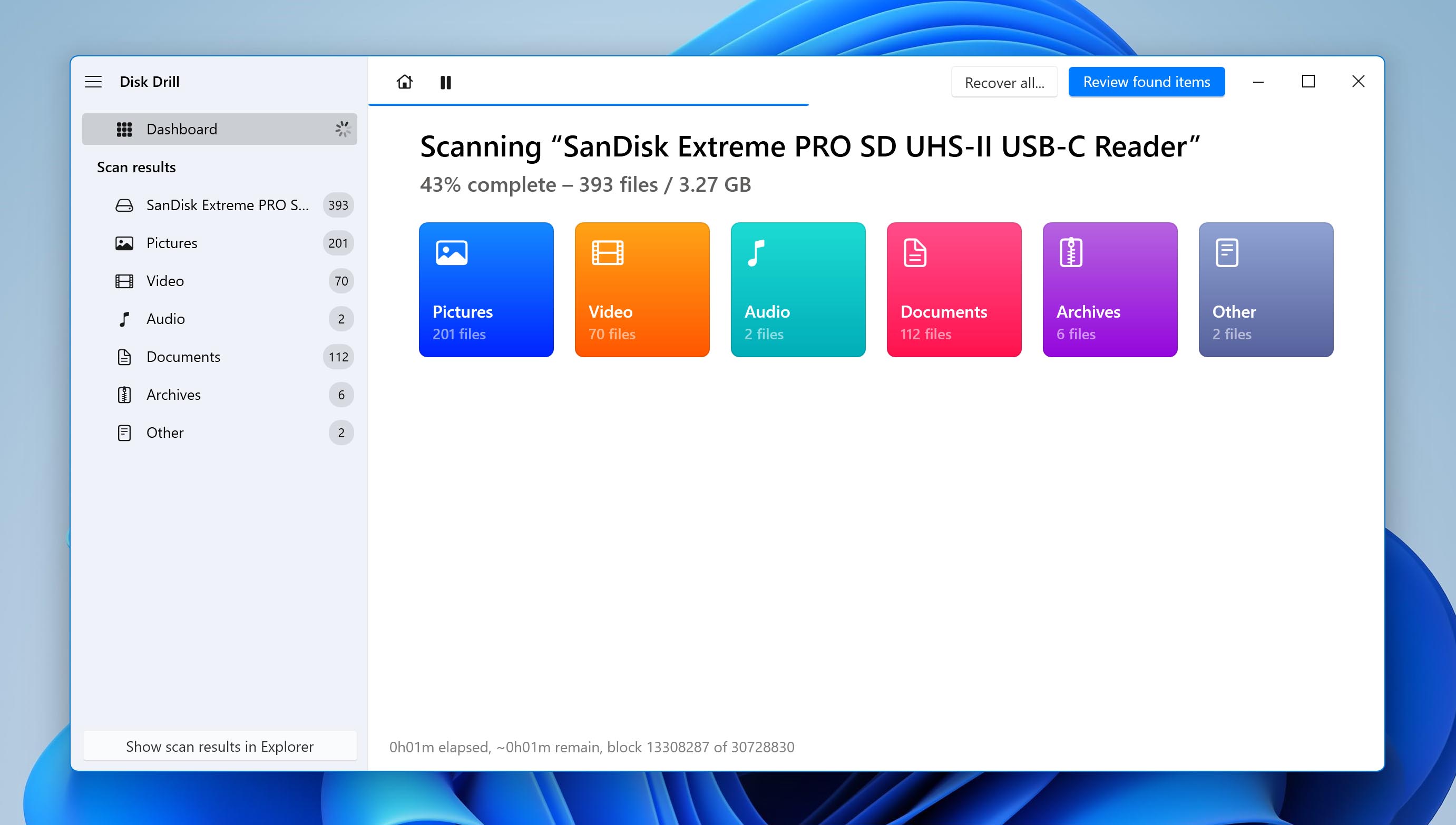Click the pause scan icon
Image resolution: width=1456 pixels, height=825 pixels.
click(446, 82)
